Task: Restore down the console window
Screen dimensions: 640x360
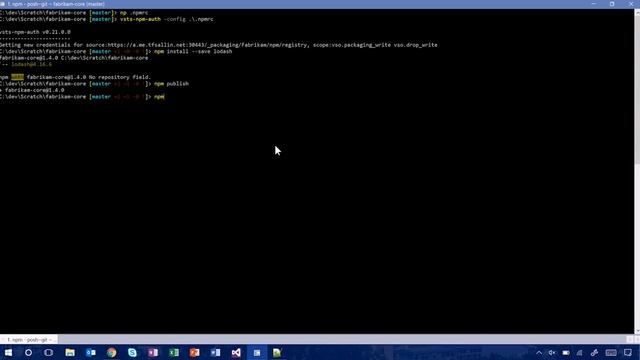Action: pos(612,4)
